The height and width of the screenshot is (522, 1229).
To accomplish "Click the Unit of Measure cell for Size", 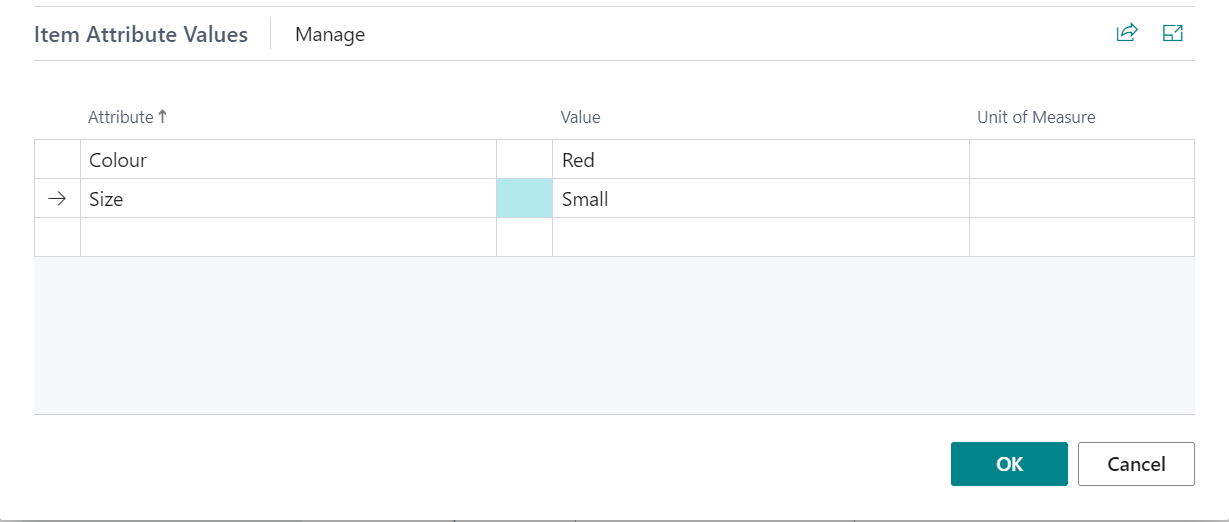I will pos(1081,199).
